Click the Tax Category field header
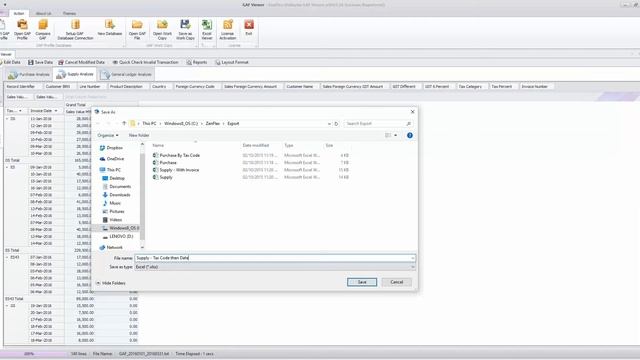 pyautogui.click(x=470, y=87)
